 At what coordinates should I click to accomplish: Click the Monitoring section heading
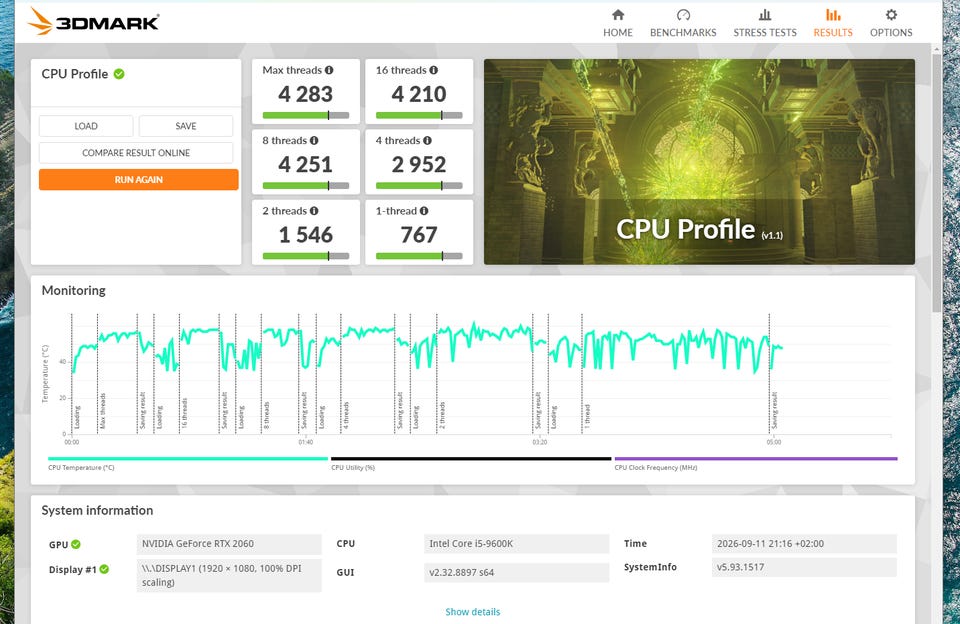coord(73,290)
